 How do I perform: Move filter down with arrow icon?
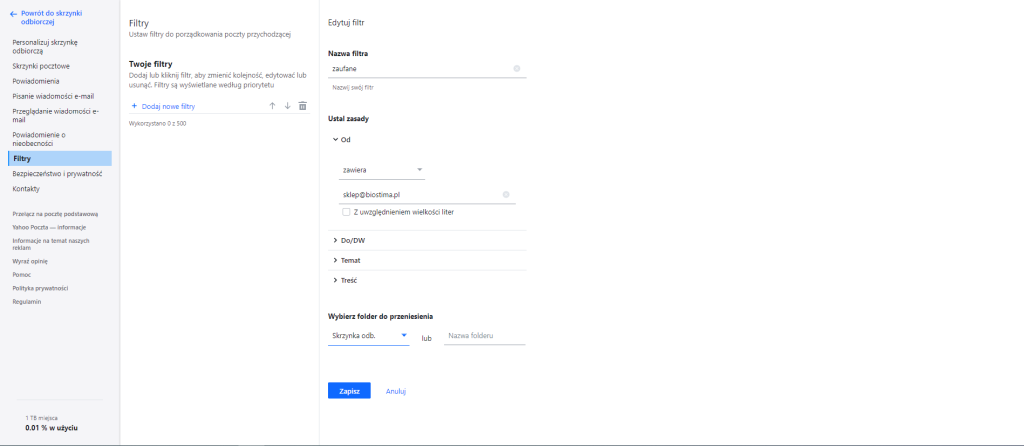287,106
